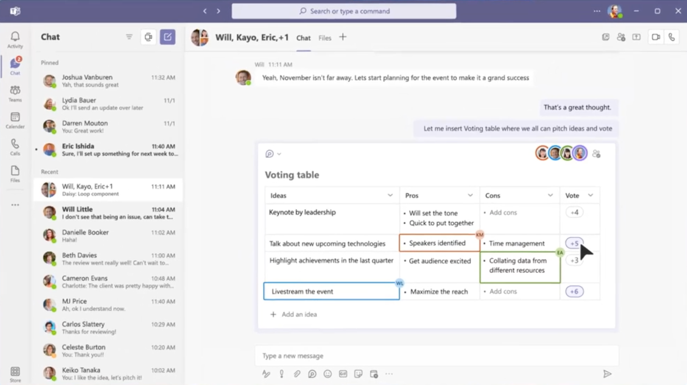The height and width of the screenshot is (385, 687).
Task: Open Settings and more ellipsis in title bar
Action: (597, 11)
